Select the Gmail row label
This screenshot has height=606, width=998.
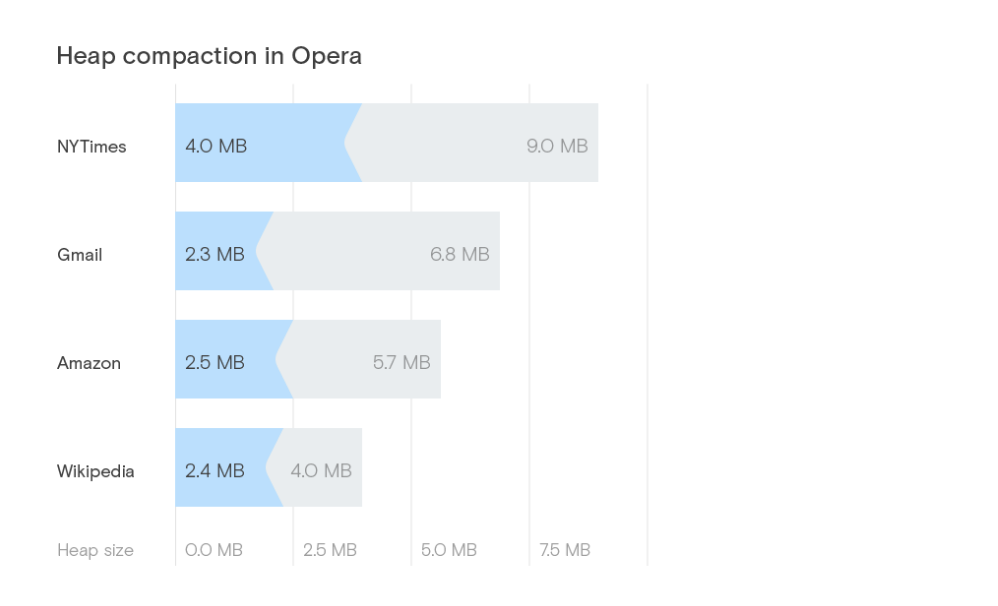(80, 255)
